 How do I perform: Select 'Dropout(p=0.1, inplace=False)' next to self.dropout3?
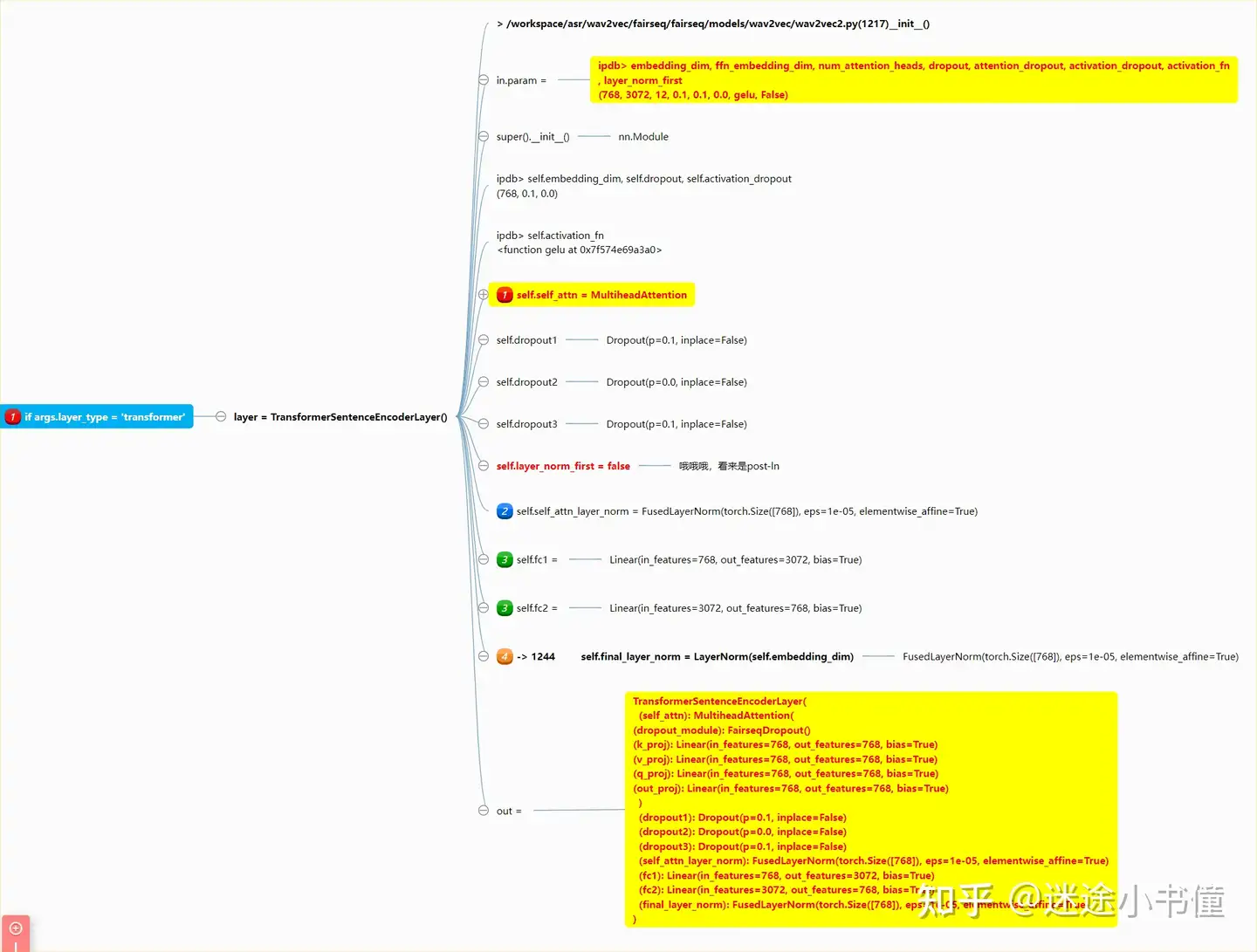pyautogui.click(x=677, y=424)
